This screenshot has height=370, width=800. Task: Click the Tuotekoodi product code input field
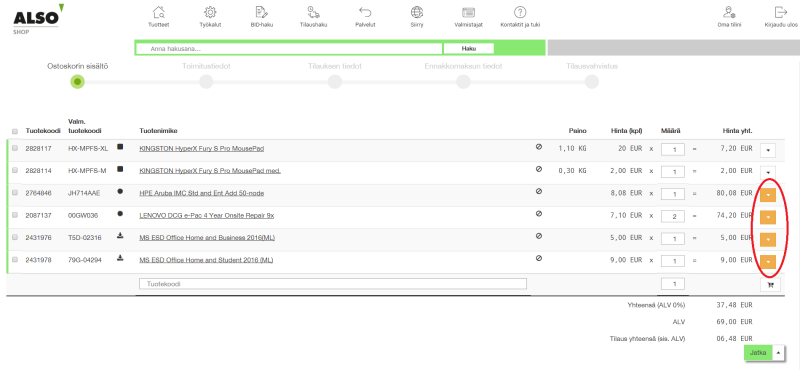click(x=333, y=284)
